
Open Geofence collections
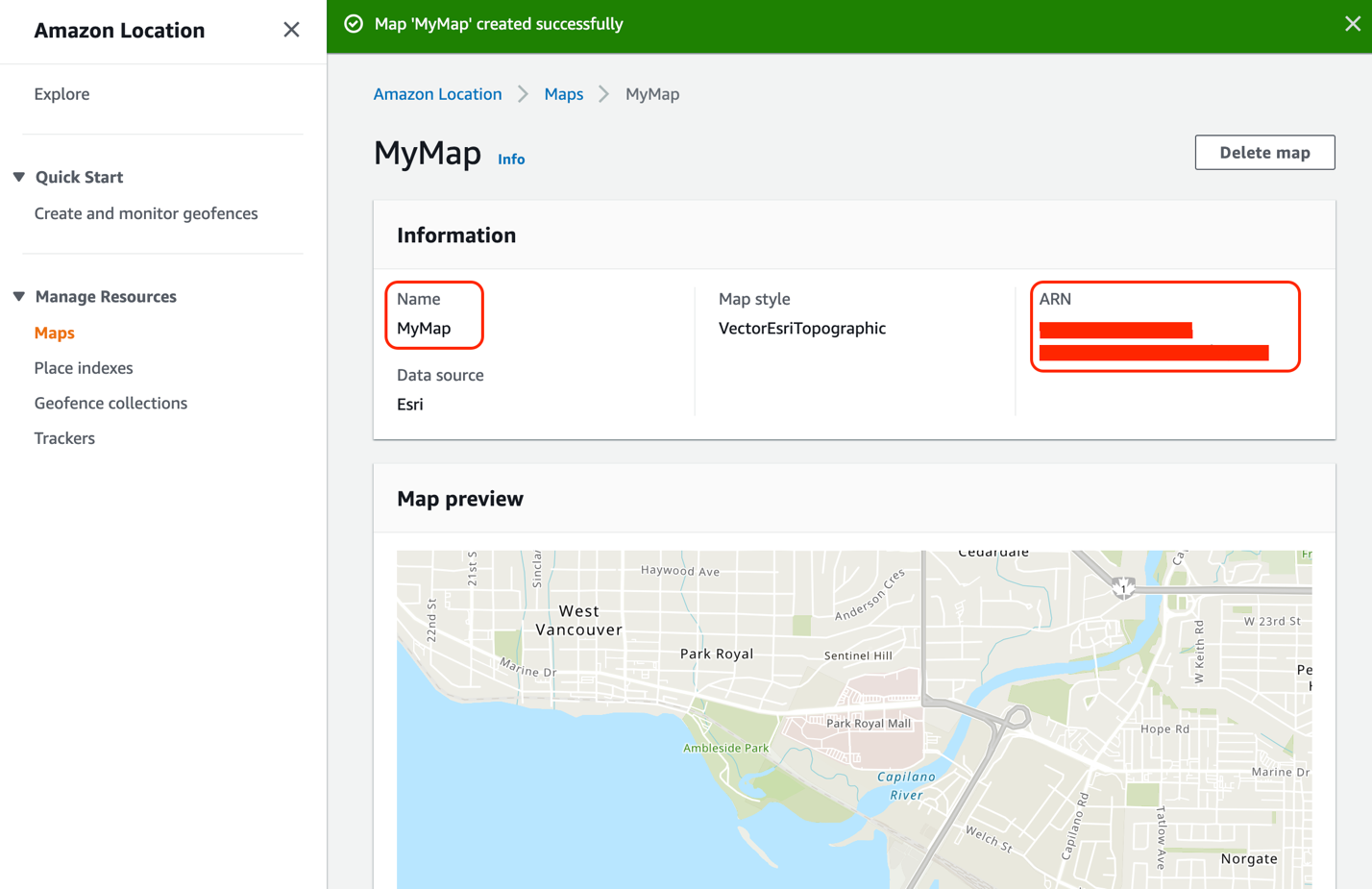pyautogui.click(x=110, y=403)
